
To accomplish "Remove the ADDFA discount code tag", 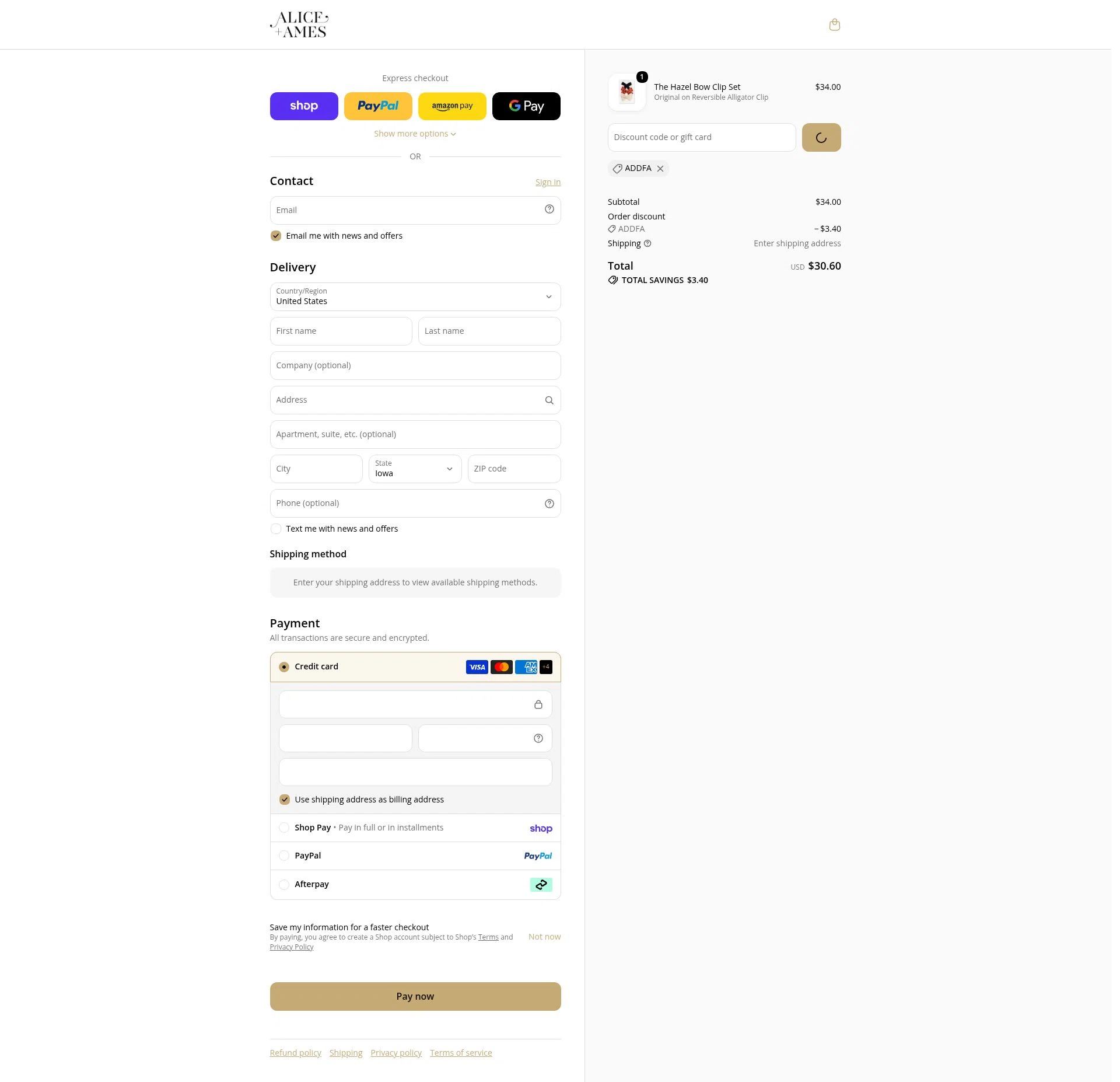I will tap(660, 169).
